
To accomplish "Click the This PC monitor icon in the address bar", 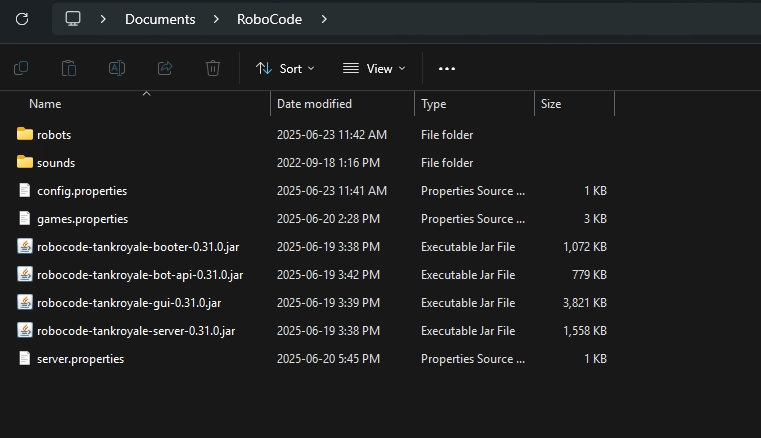I will click(73, 19).
